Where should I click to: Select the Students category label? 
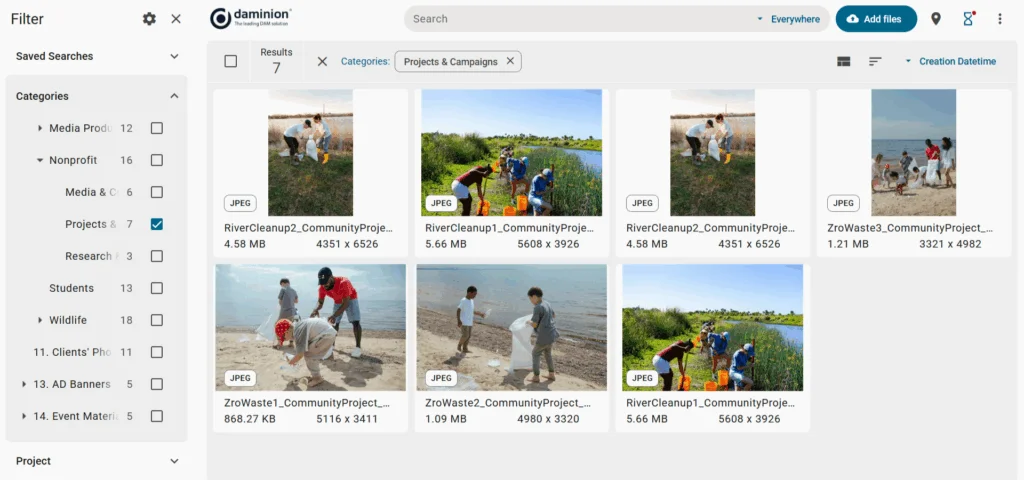pos(72,289)
